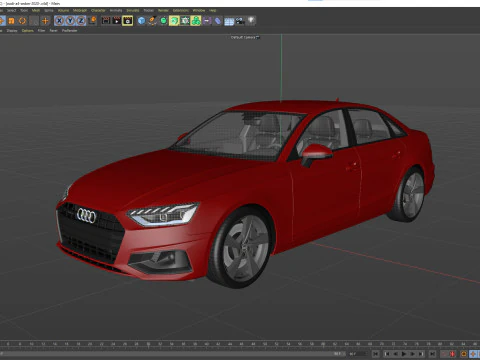Click the Default Camera label in viewport
The width and height of the screenshot is (480, 360).
click(245, 37)
